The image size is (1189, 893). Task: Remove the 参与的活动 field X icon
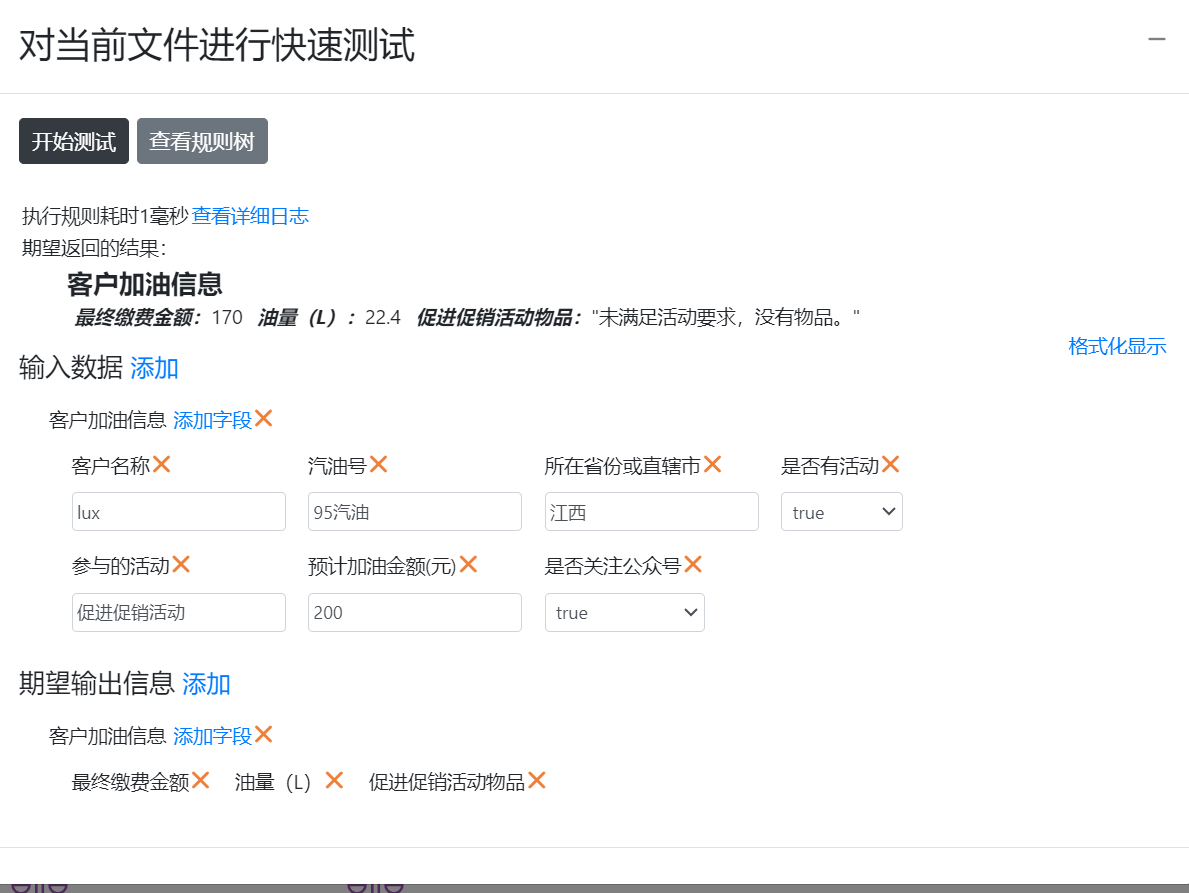[x=181, y=565]
